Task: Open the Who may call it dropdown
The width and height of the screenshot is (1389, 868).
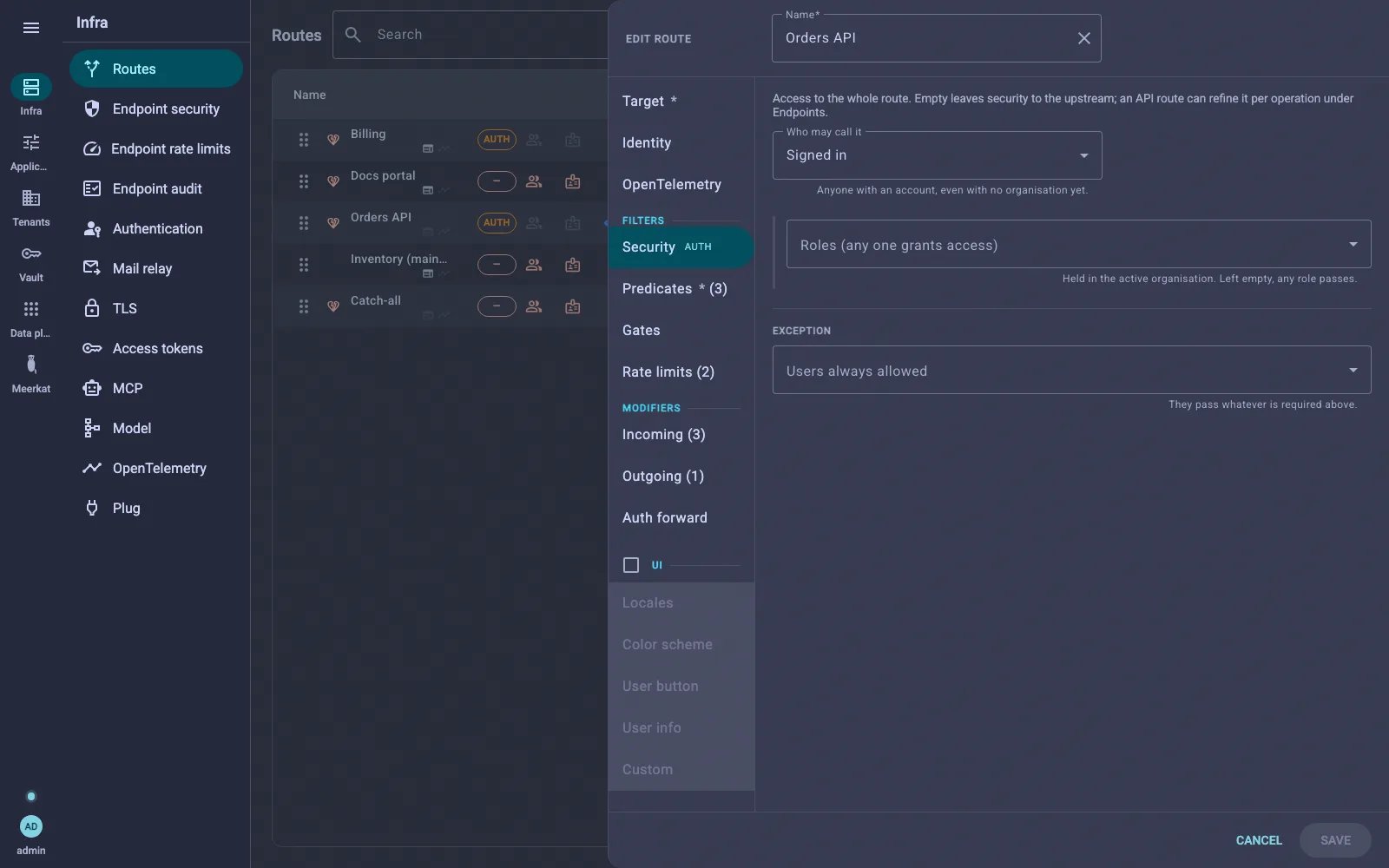Action: pos(938,155)
